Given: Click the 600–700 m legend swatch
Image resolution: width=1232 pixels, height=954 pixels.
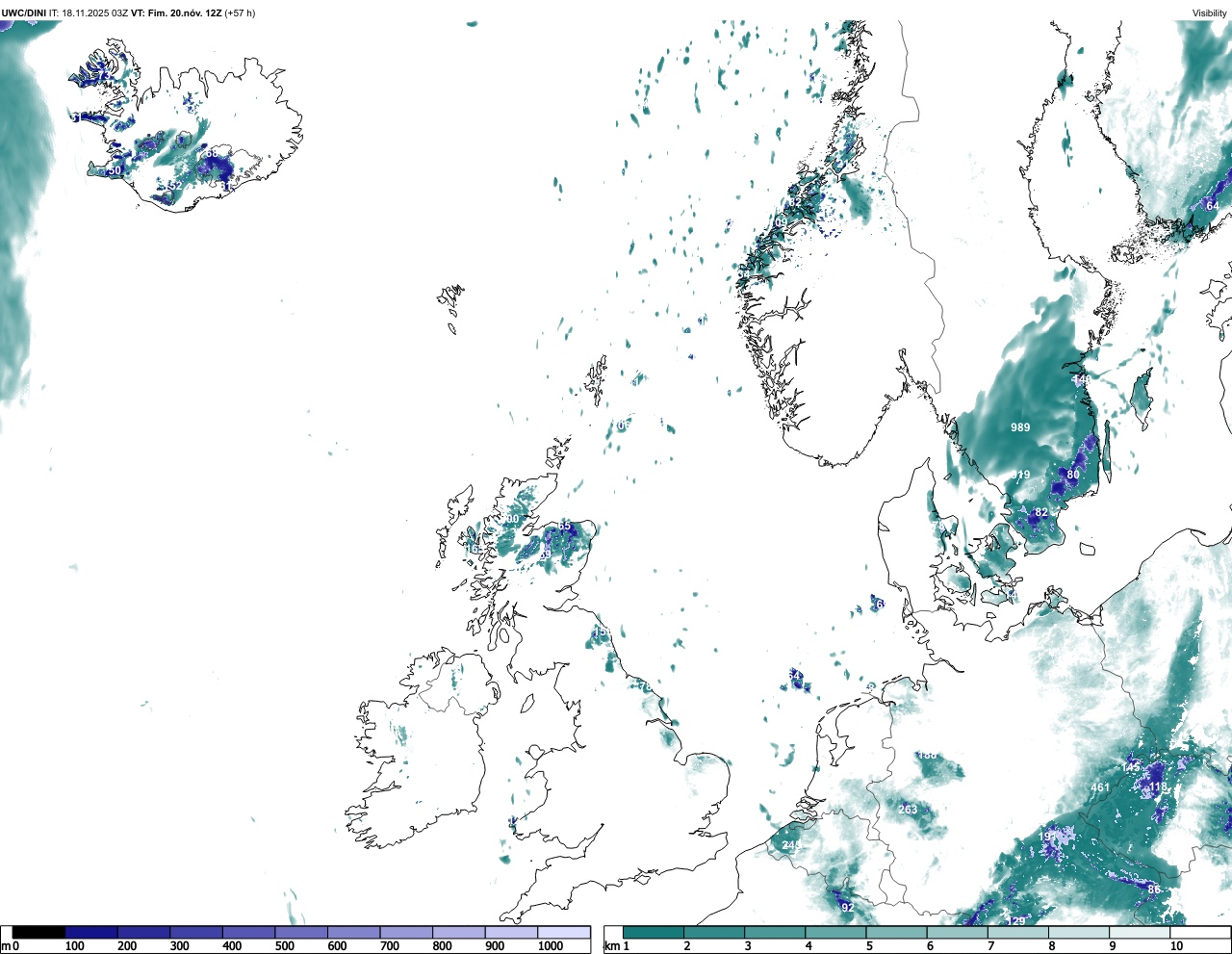Looking at the screenshot, I should tap(354, 932).
